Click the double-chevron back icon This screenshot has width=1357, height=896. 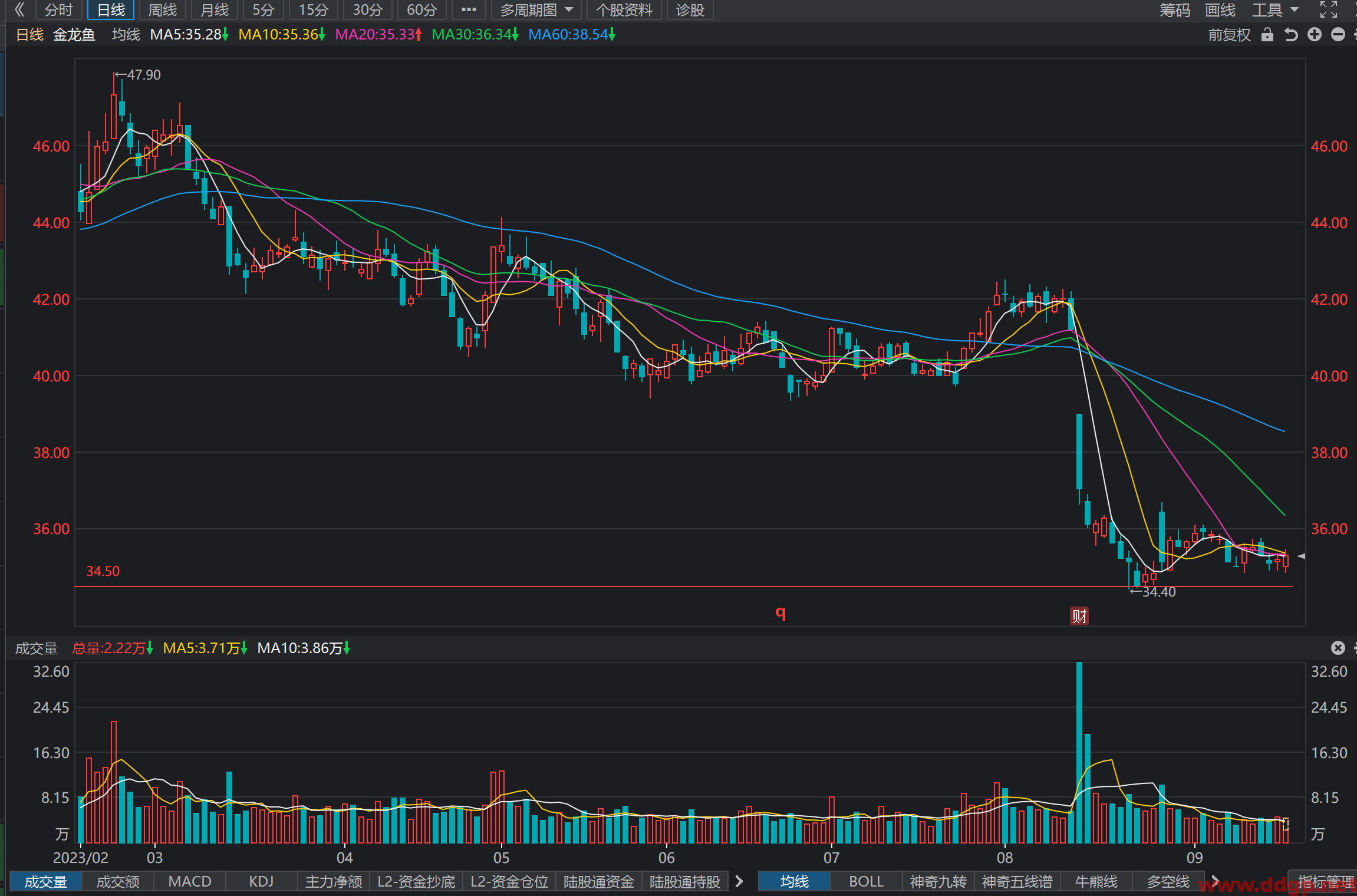19,9
